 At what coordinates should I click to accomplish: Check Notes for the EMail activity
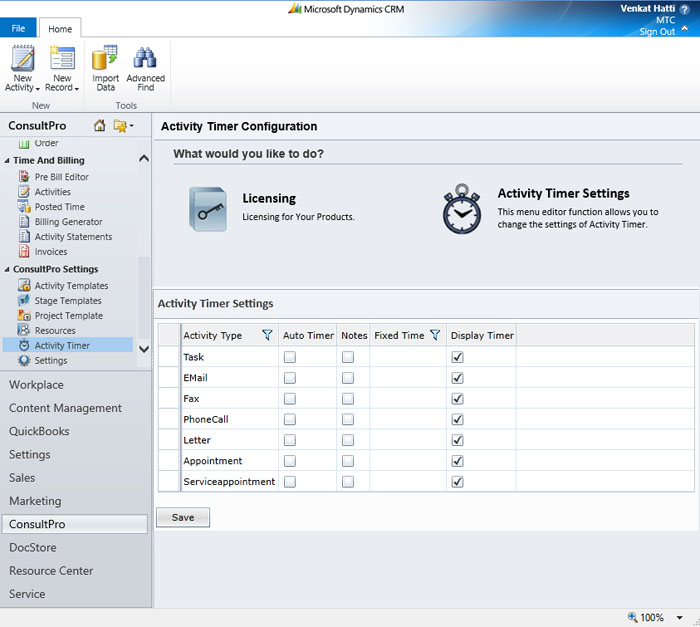tap(348, 378)
